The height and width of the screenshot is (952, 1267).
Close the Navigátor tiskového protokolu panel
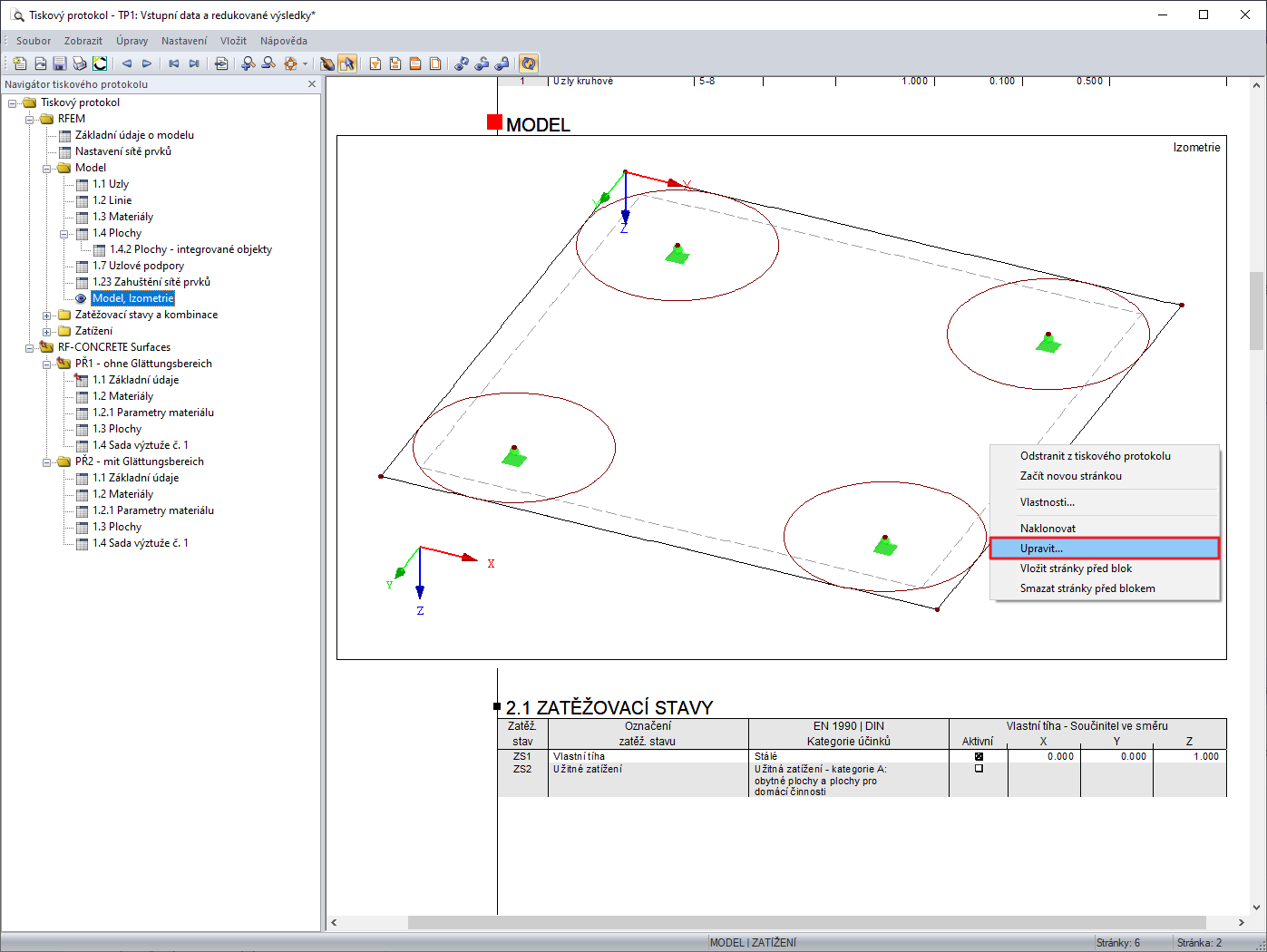coord(312,84)
